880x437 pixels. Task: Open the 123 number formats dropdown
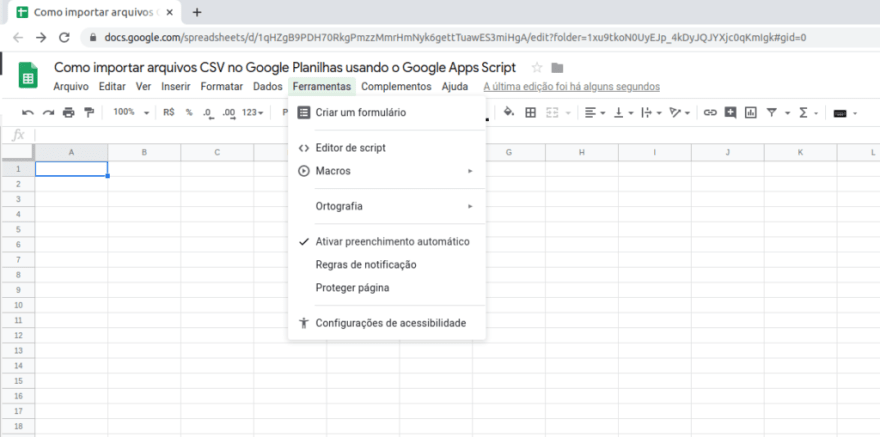click(253, 112)
